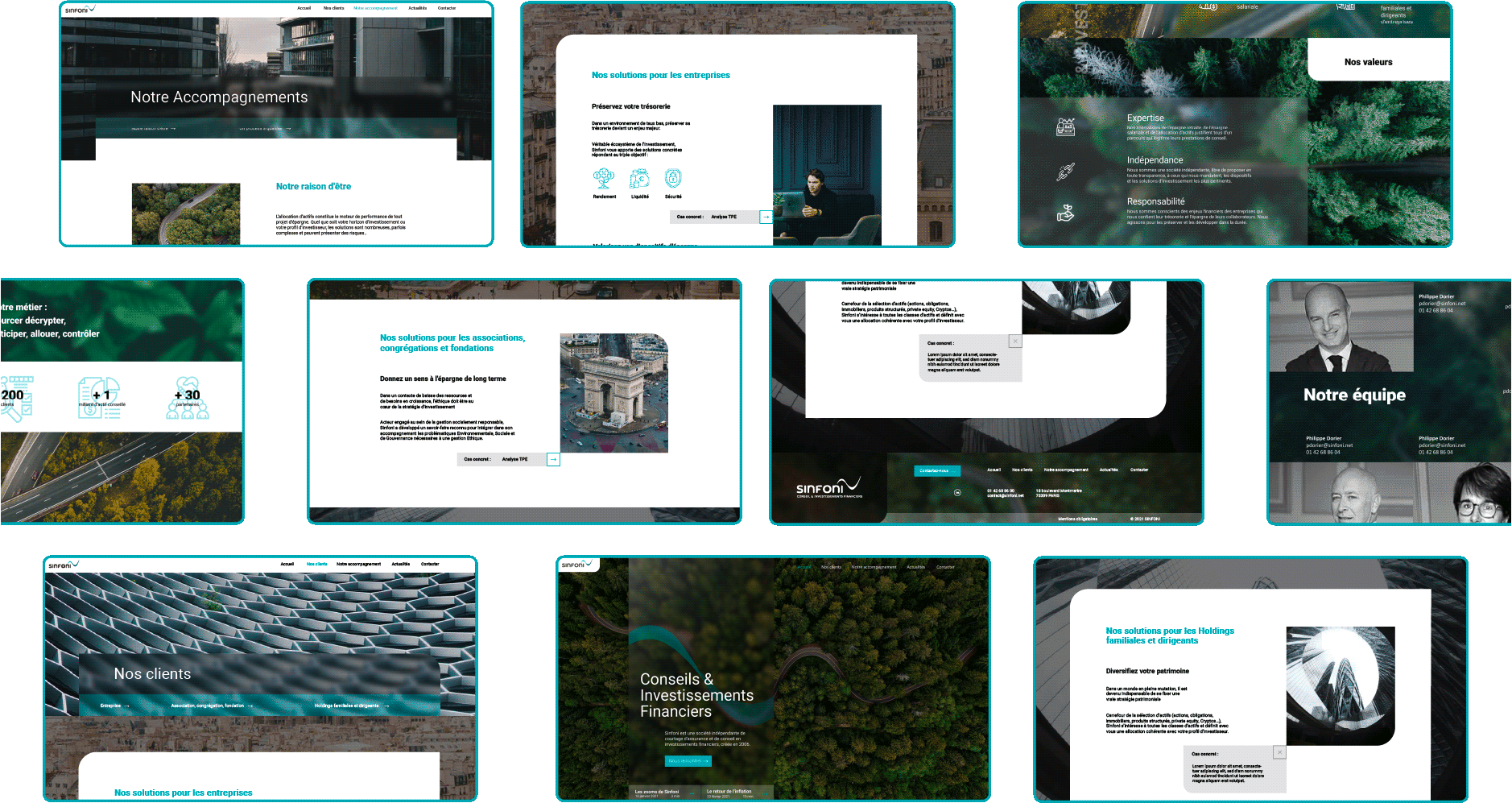The height and width of the screenshot is (803, 1512).
Task: Close the Cas concret popup on the Holdings page
Action: [x=1279, y=752]
